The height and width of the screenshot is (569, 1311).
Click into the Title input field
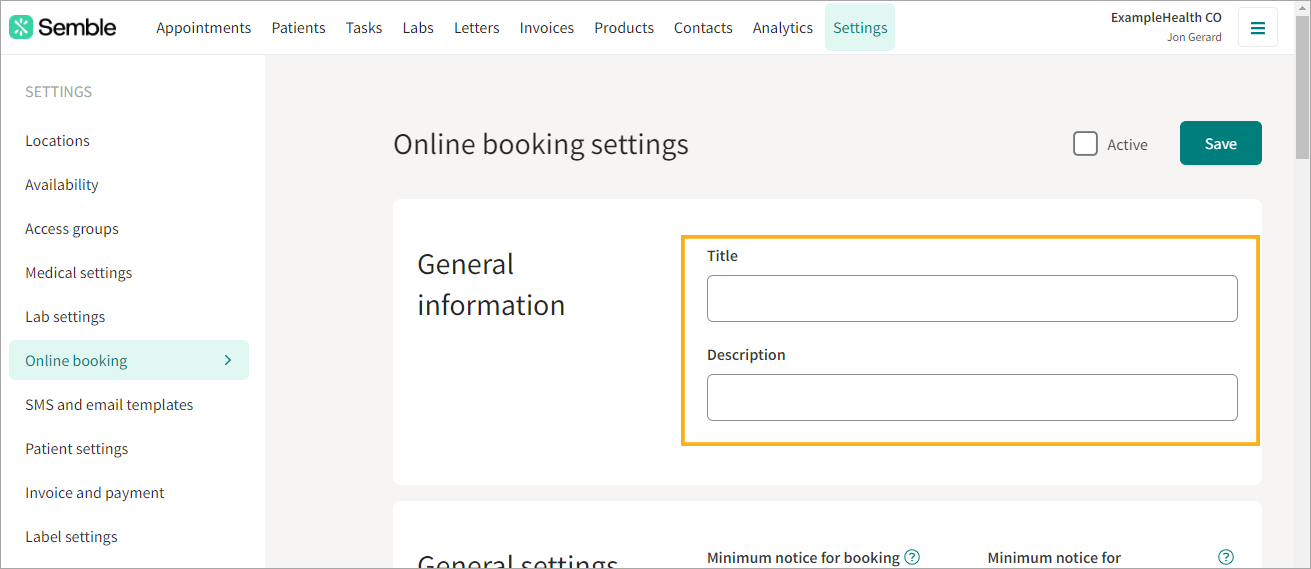(x=971, y=299)
